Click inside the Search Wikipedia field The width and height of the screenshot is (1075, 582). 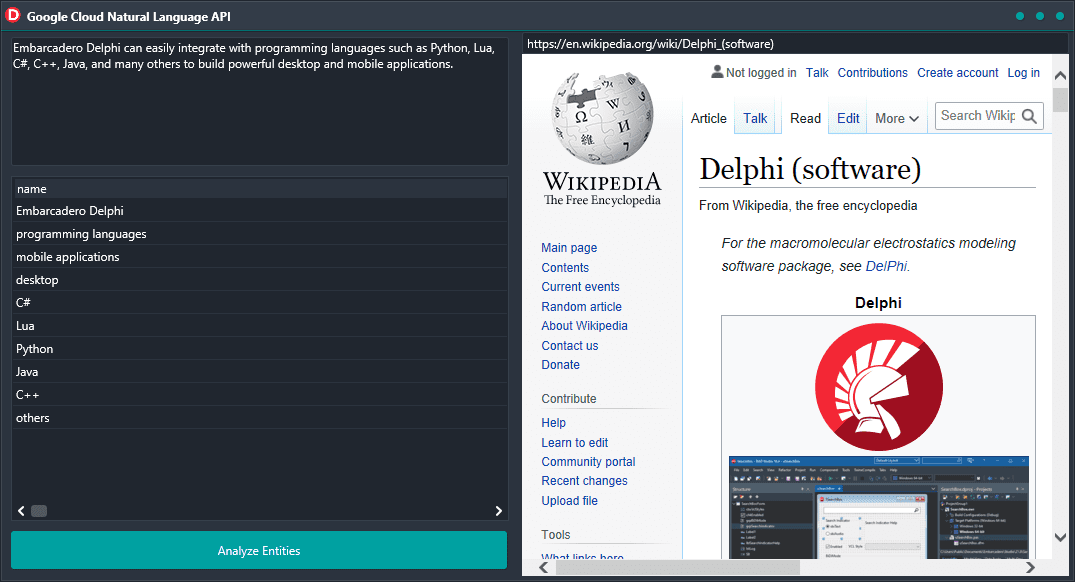click(978, 116)
